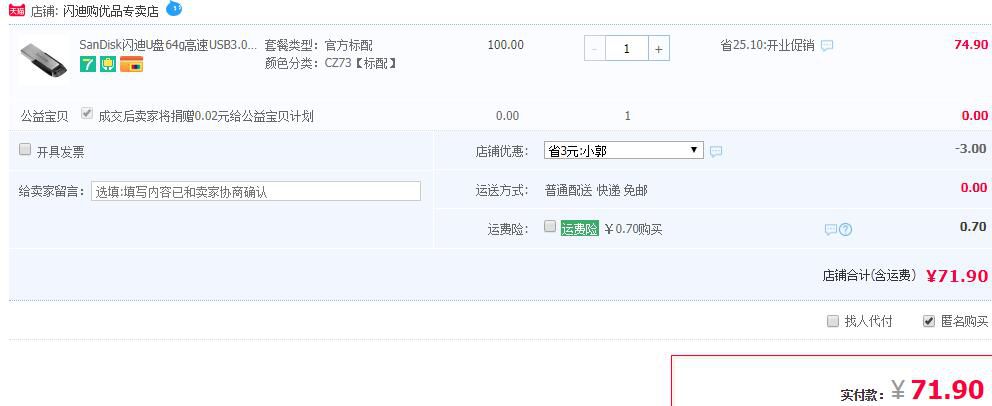Viewport: 992px width, 406px height.
Task: Open the 店铺优惠 dropdown 省3元:小郭
Action: [x=624, y=151]
